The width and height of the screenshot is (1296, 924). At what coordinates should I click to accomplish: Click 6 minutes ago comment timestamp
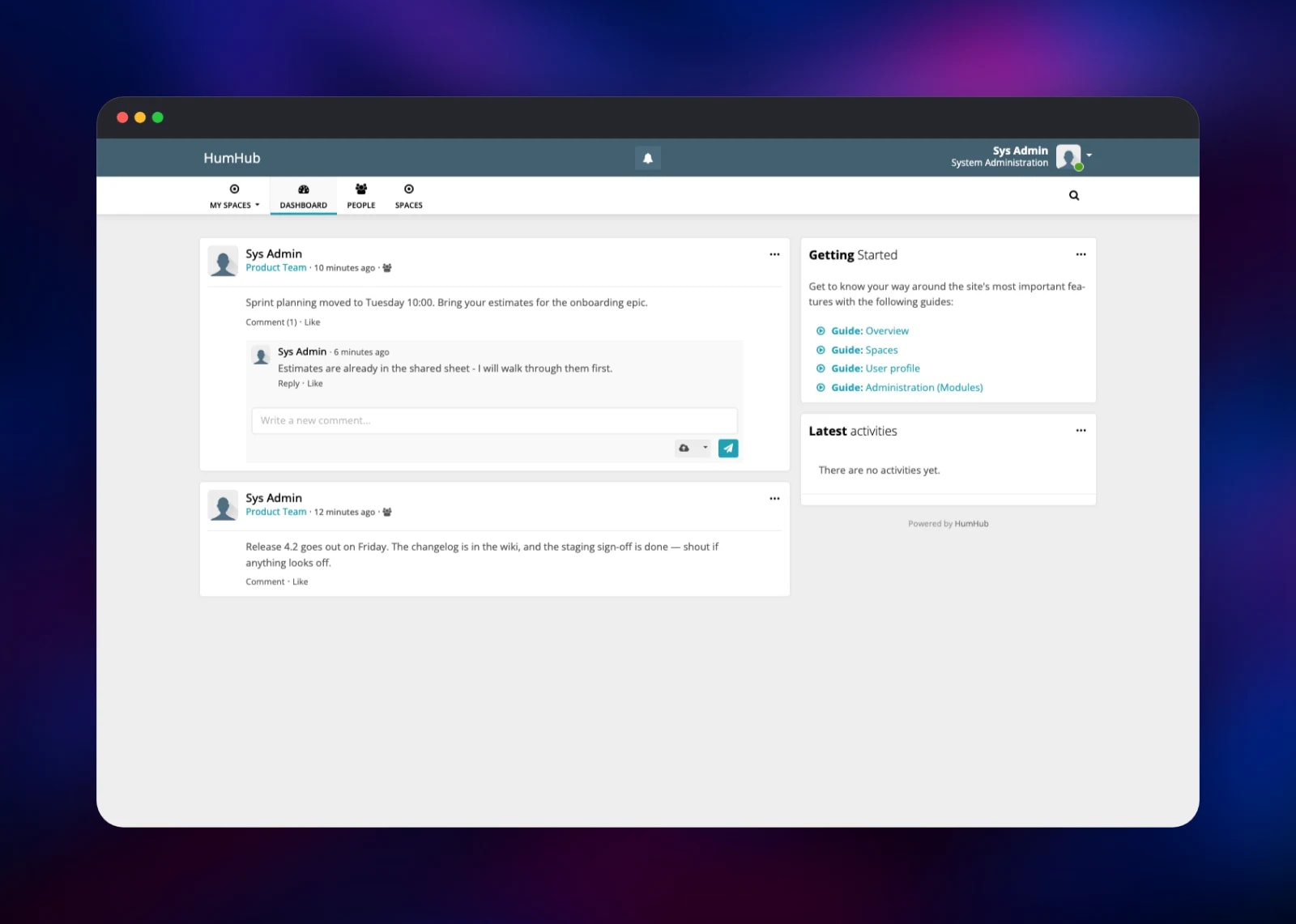point(361,352)
